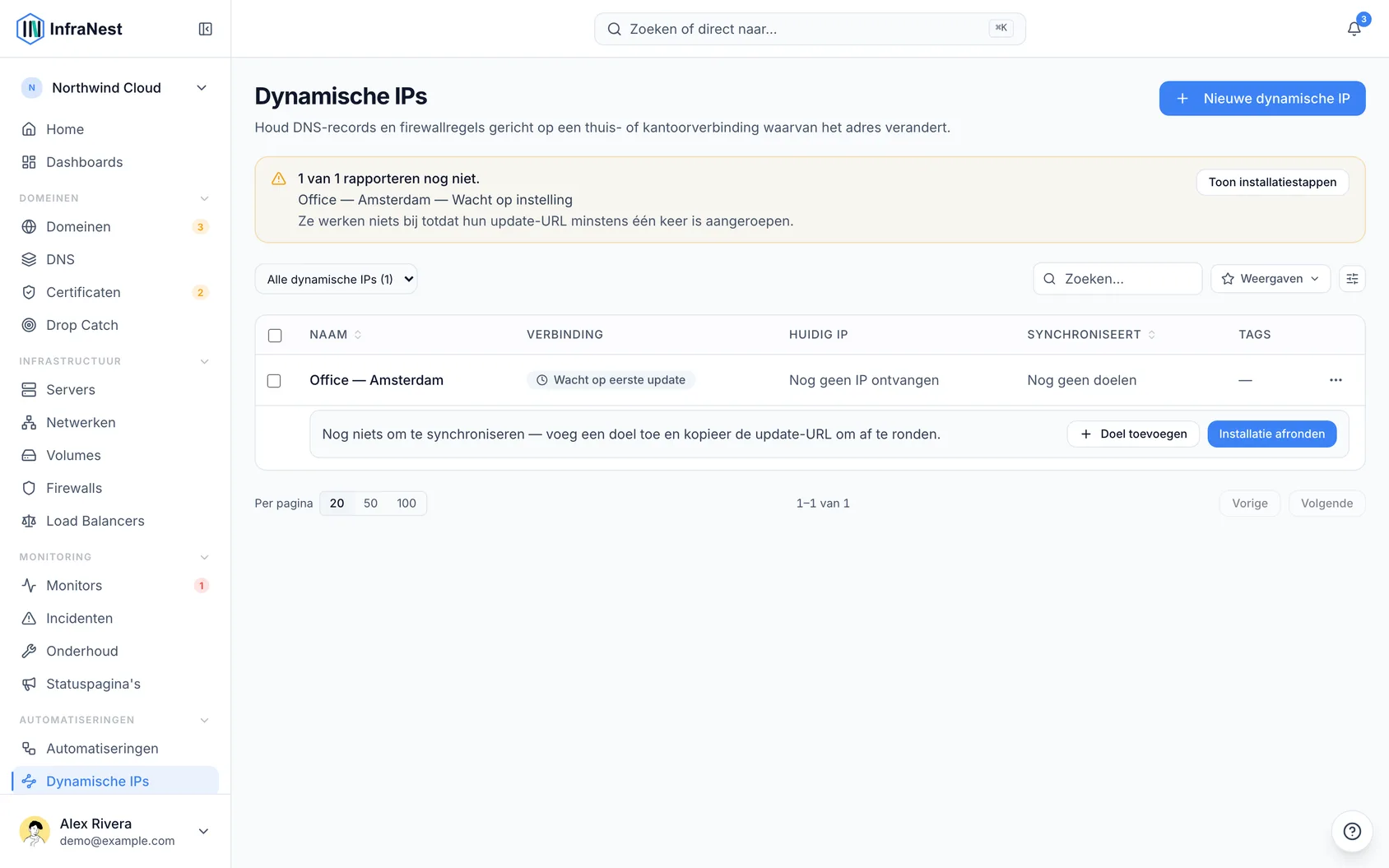Click the Netwerken network icon
This screenshot has height=868, width=1389.
(x=29, y=422)
